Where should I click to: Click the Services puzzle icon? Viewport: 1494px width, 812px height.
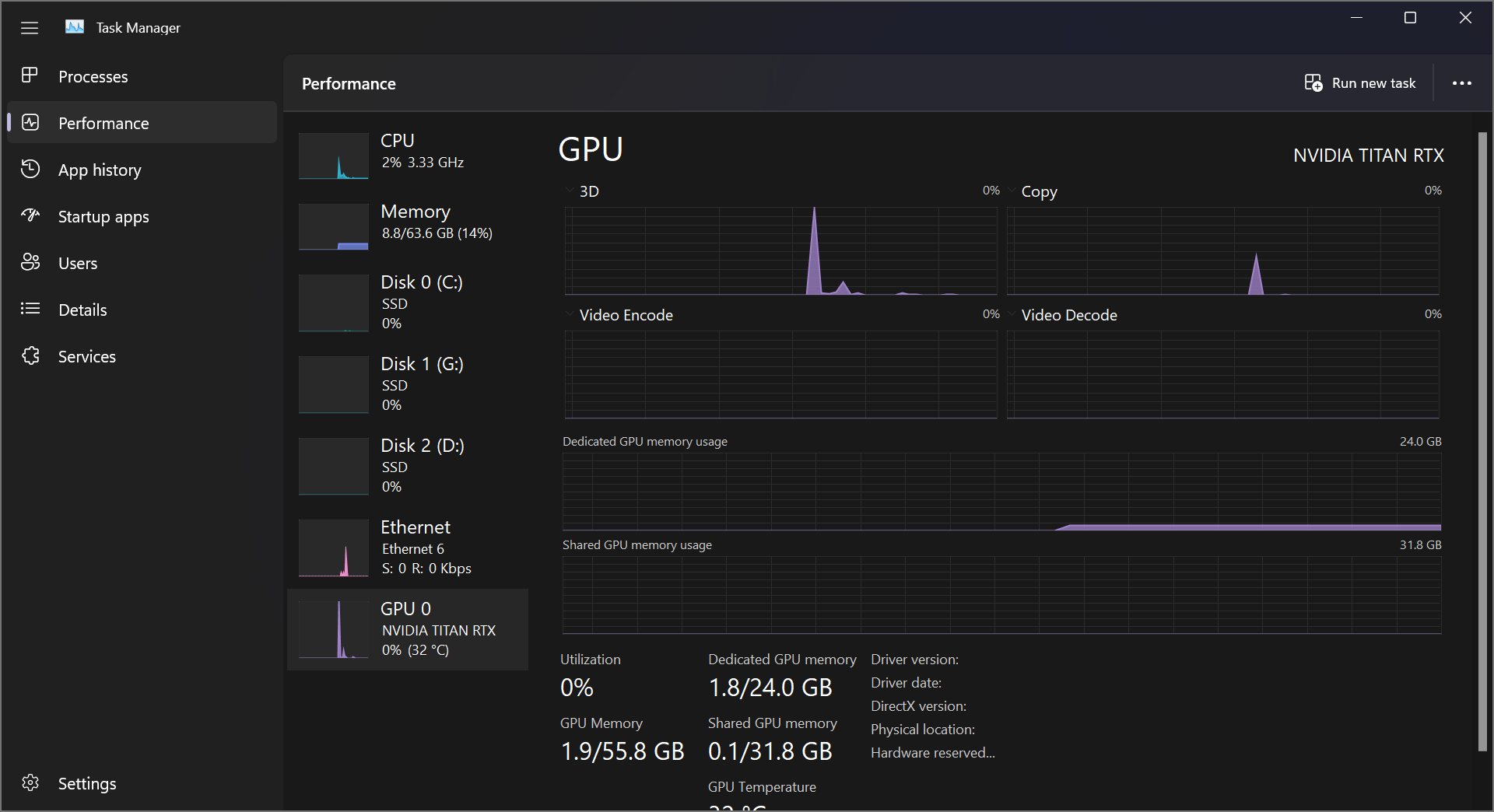tap(30, 355)
